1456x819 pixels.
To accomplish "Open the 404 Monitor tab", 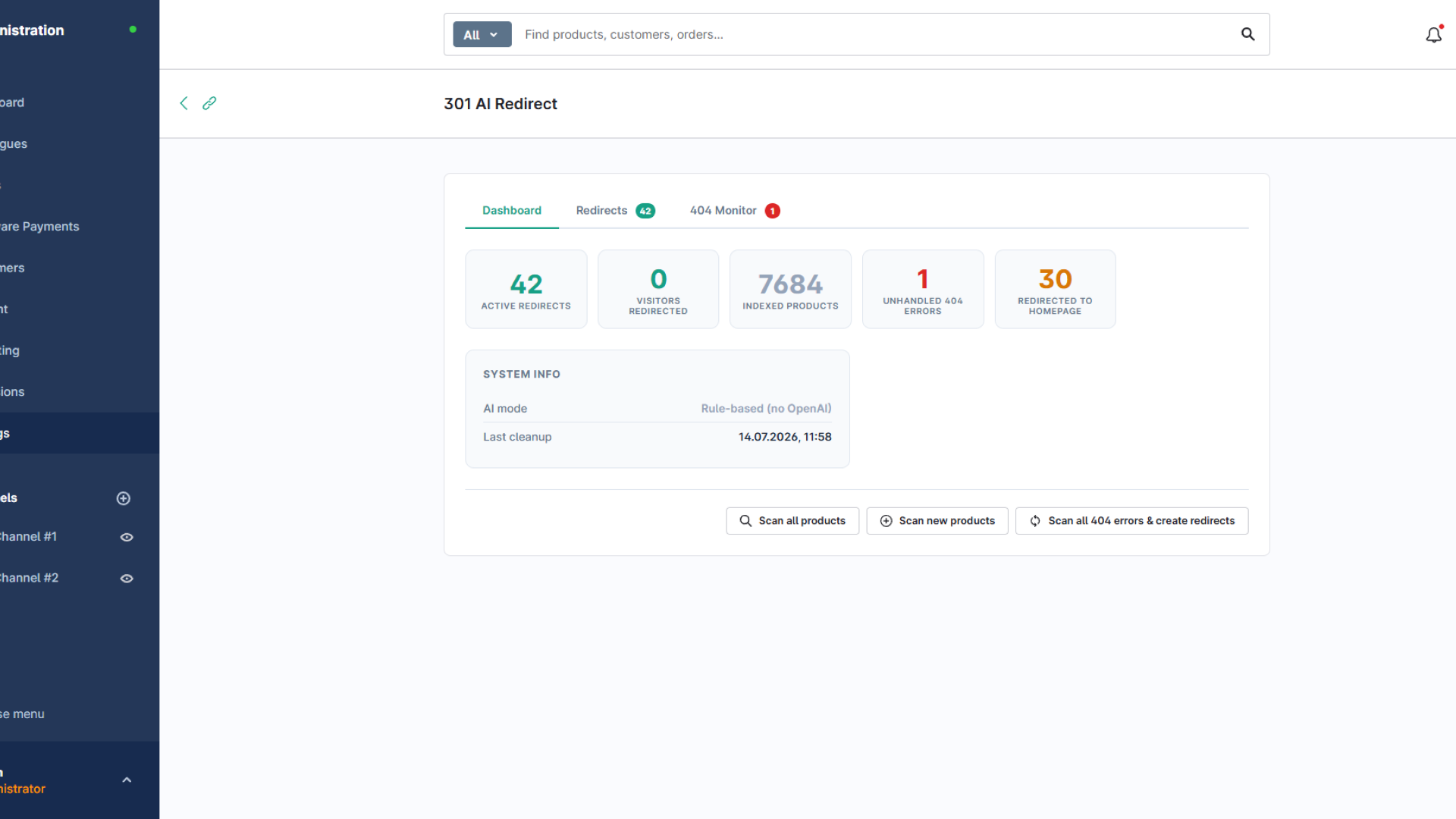I will click(734, 211).
